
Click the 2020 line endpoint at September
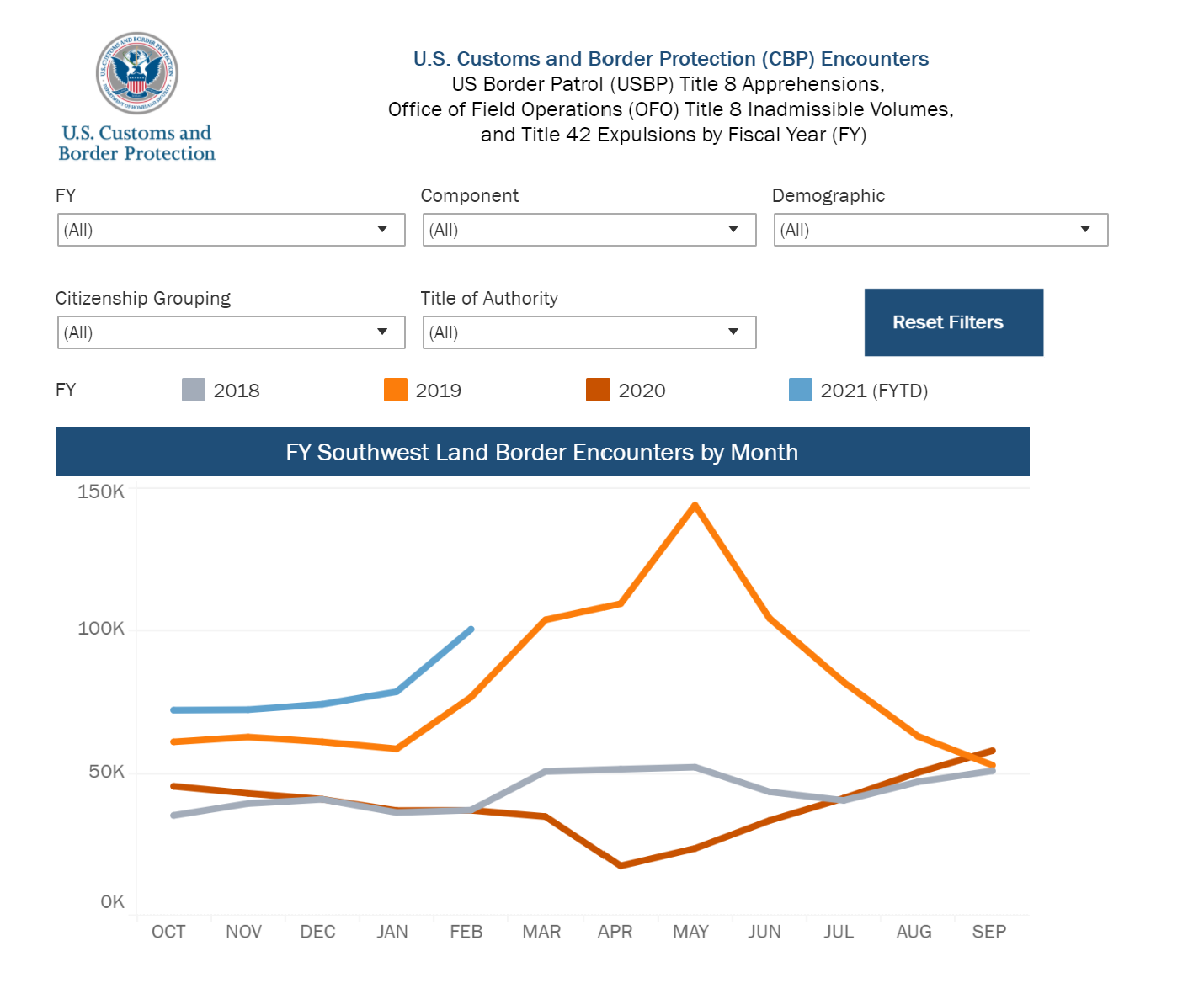pyautogui.click(x=993, y=751)
